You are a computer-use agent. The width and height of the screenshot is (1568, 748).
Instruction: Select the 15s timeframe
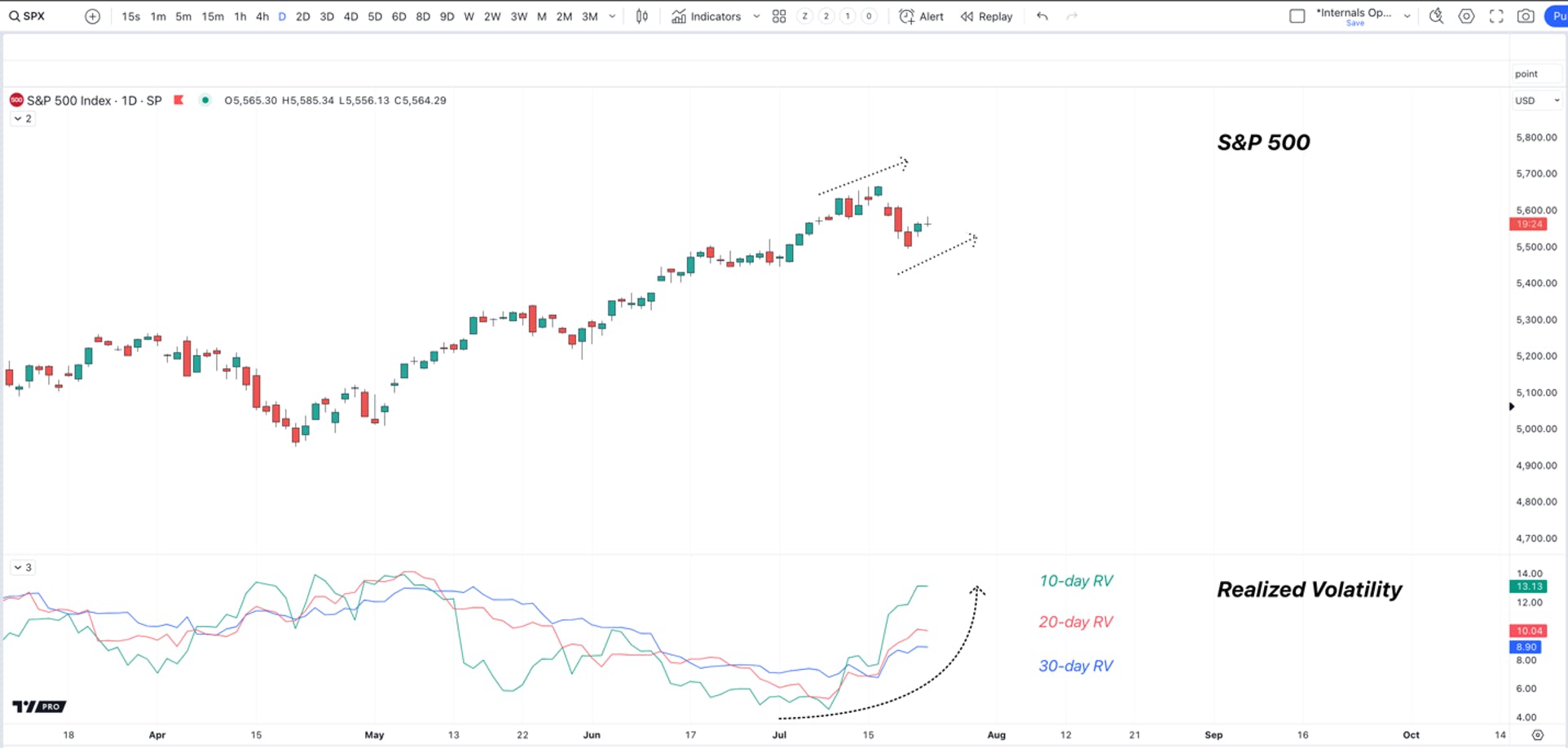point(130,16)
